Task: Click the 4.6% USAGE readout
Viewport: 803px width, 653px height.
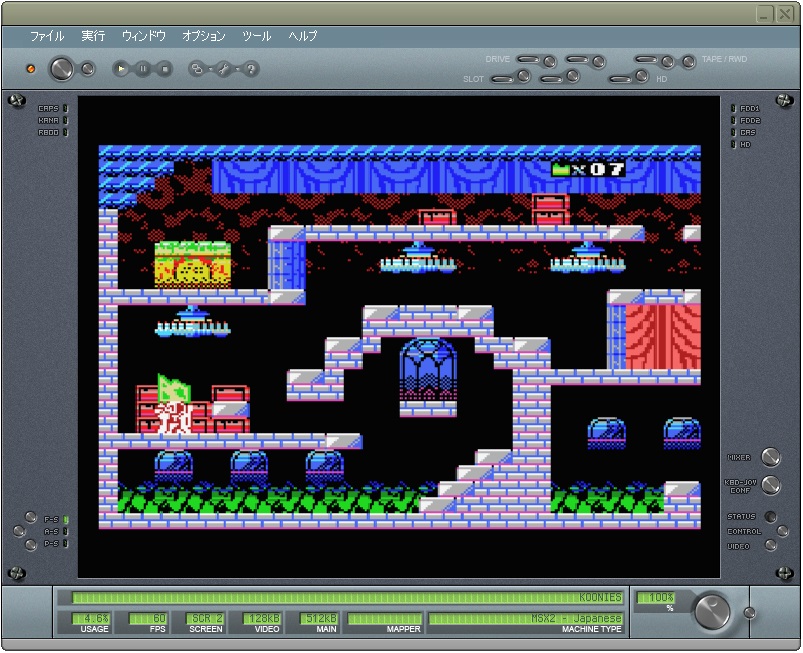Action: pyautogui.click(x=91, y=619)
